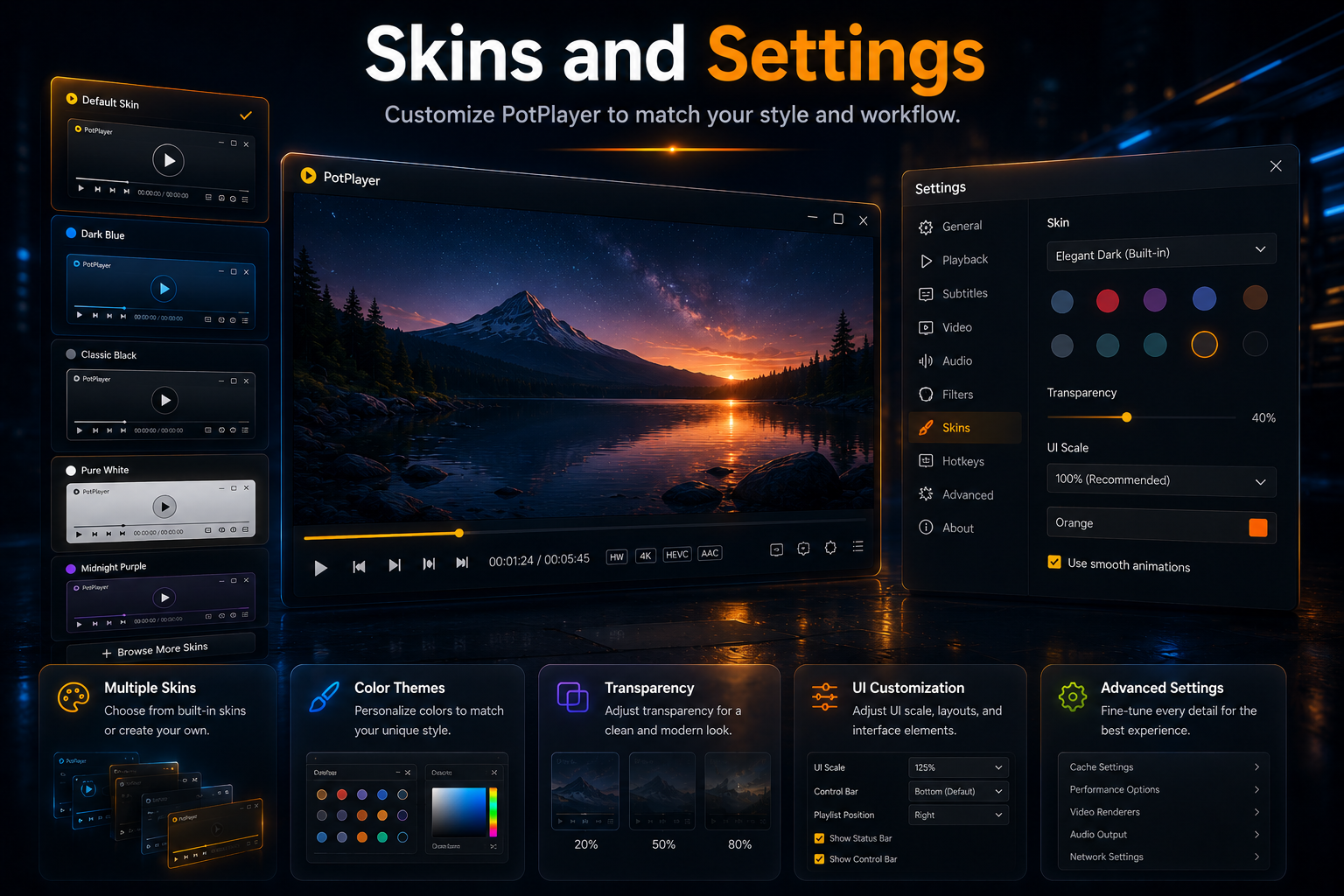
Task: Expand the Cache Settings row
Action: [x=1164, y=766]
